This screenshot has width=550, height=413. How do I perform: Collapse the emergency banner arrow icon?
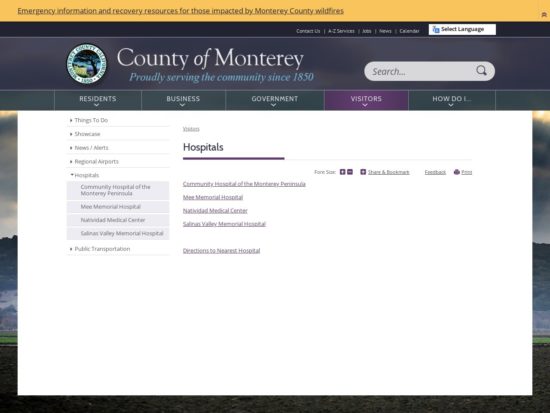[544, 15]
